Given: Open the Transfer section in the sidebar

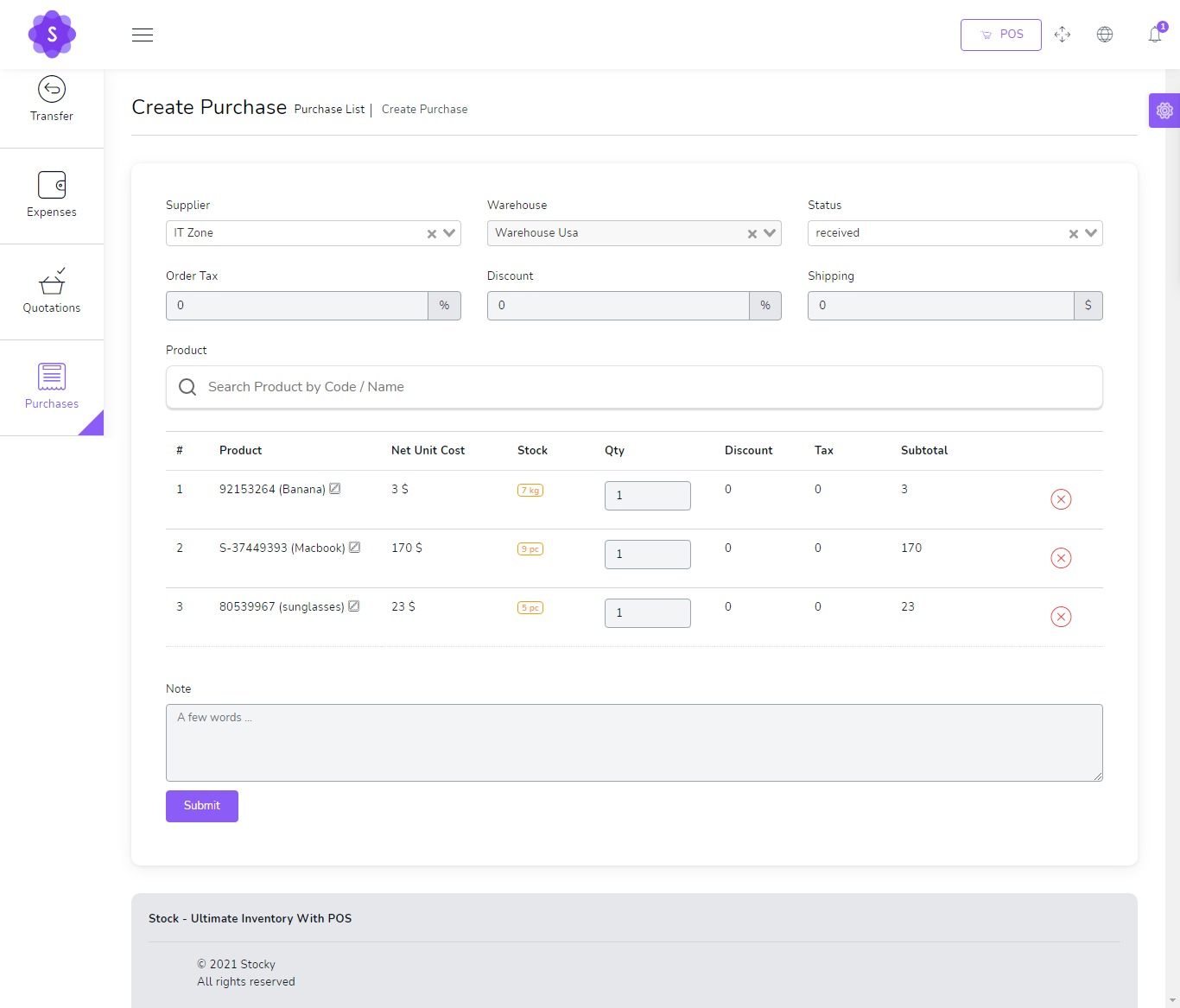Looking at the screenshot, I should [51, 99].
